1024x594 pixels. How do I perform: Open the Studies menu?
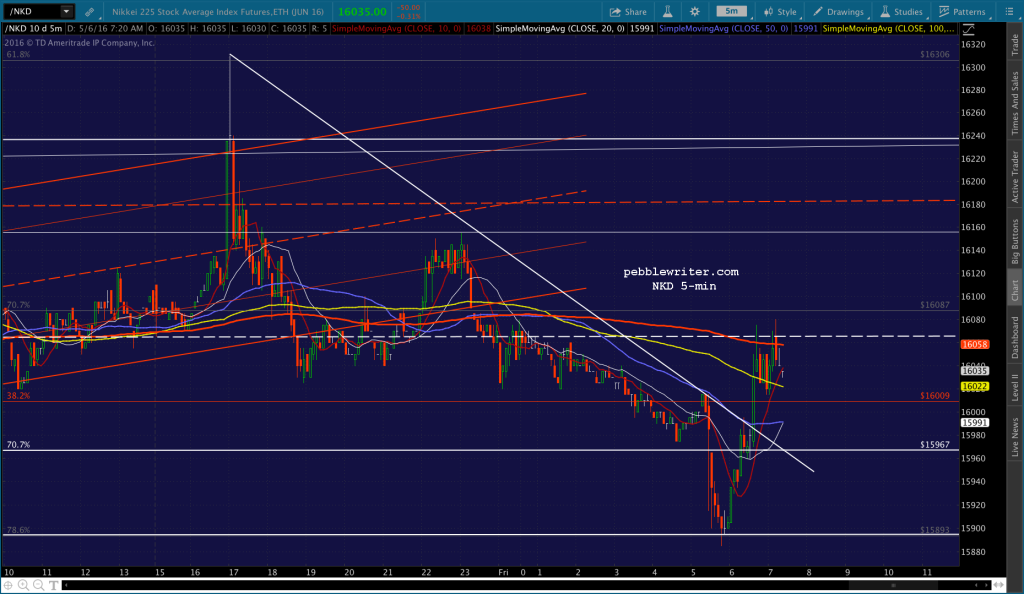tap(901, 12)
